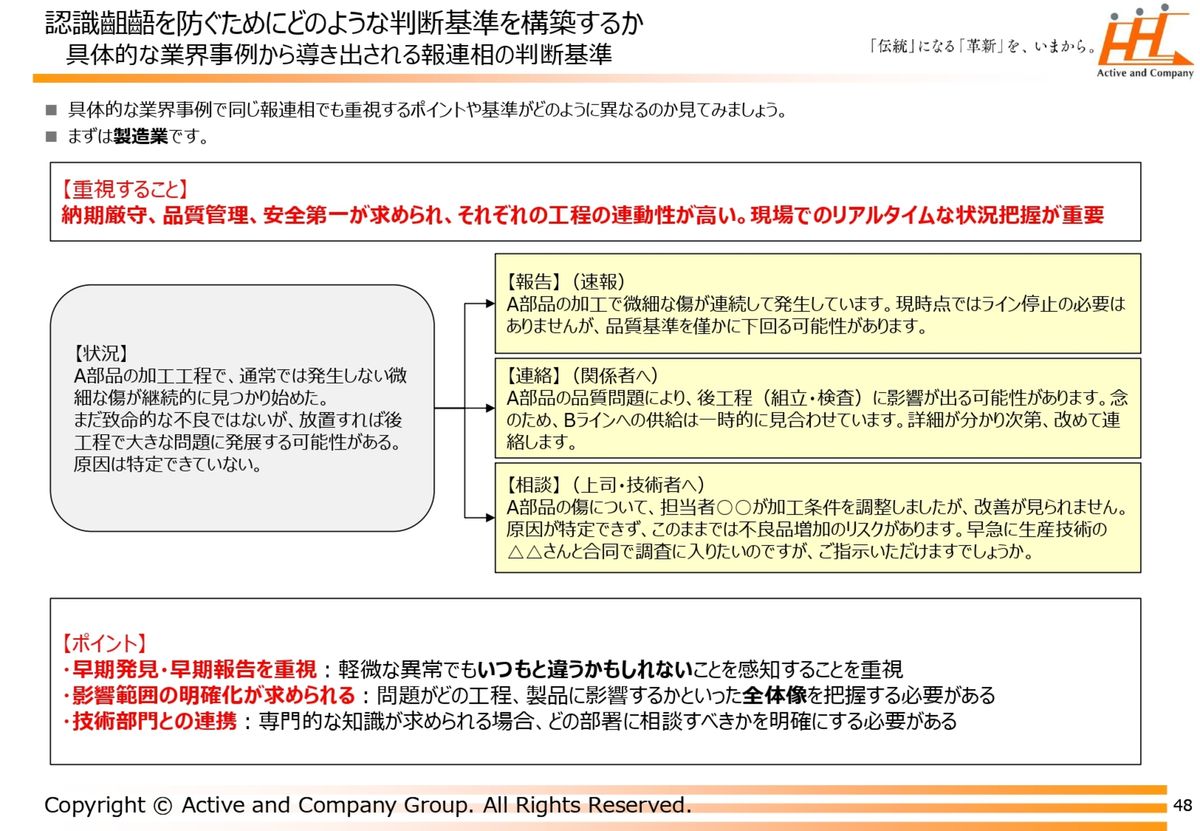Click the text 'A部品の傷について、担当者○○が…'
The height and width of the screenshot is (831, 1200).
tap(816, 528)
